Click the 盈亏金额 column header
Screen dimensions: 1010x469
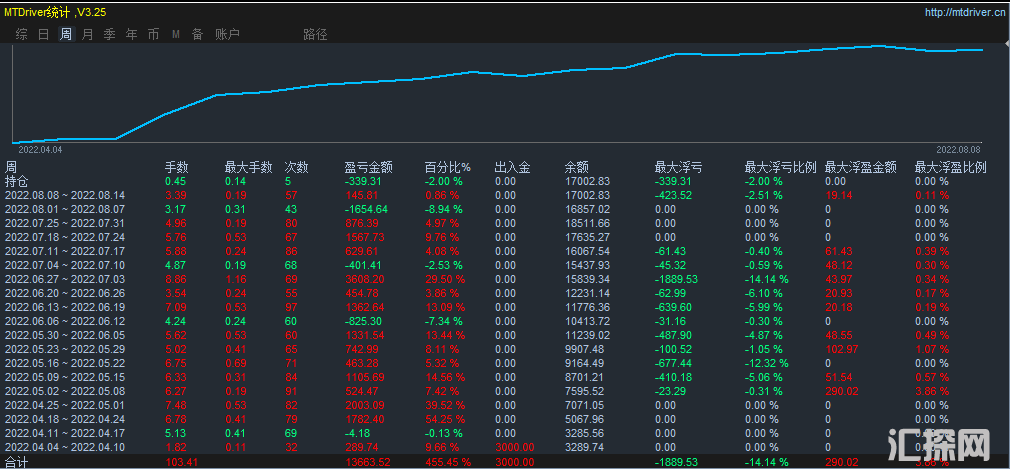coord(369,167)
